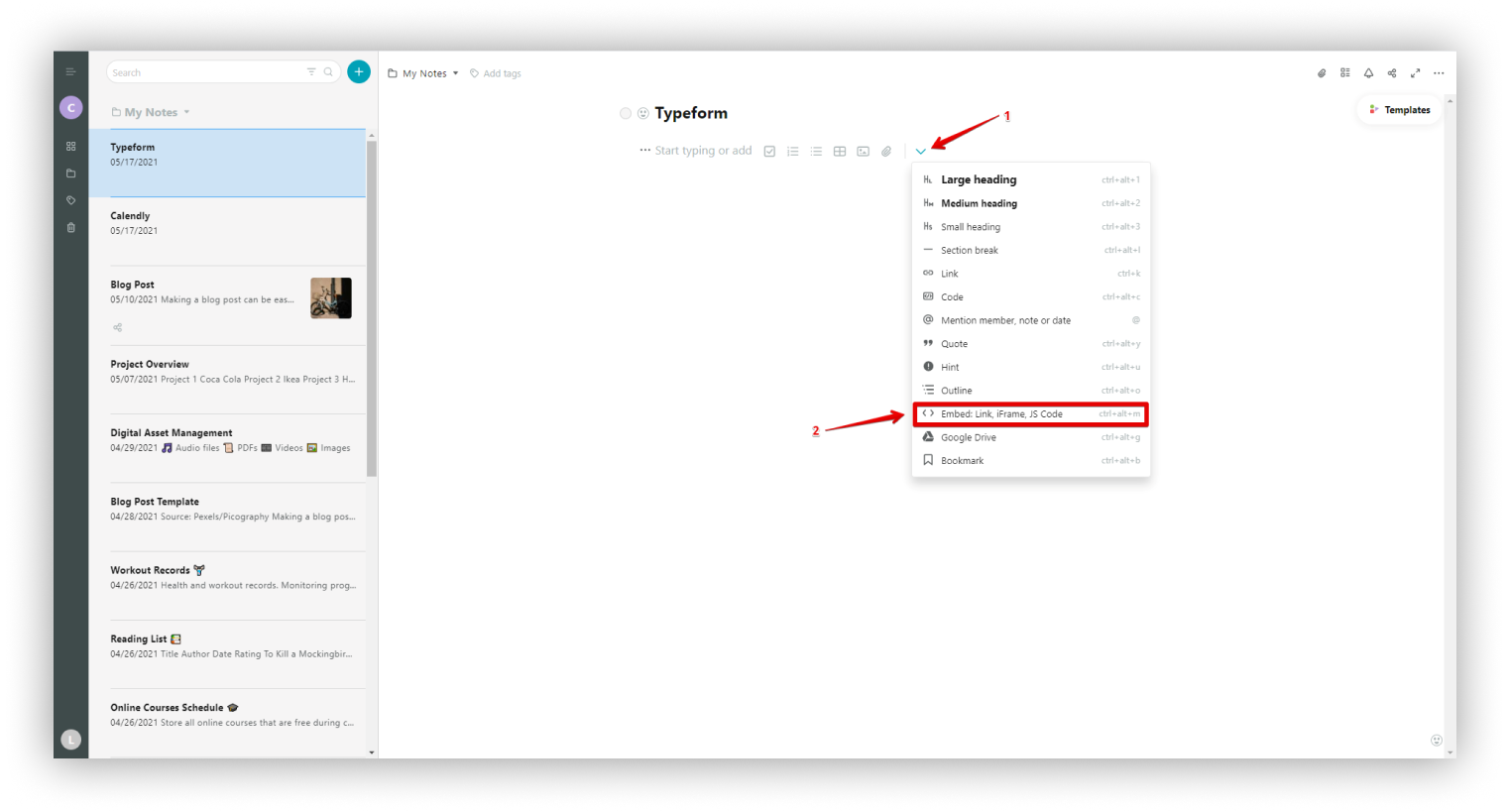The image size is (1508, 812).
Task: Expand the note to full screen
Action: (x=1416, y=73)
